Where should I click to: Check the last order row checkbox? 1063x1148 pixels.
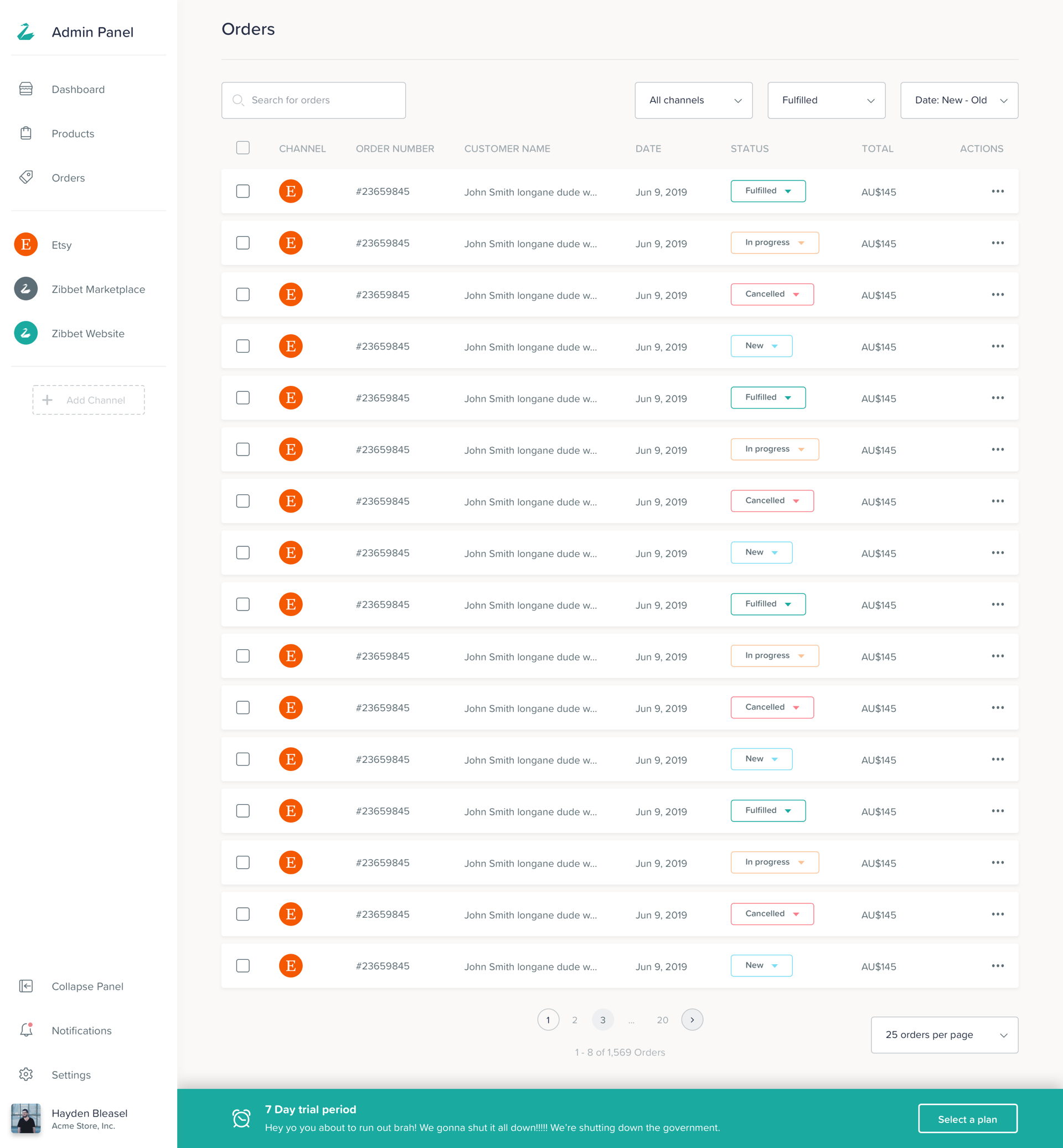pyautogui.click(x=242, y=966)
